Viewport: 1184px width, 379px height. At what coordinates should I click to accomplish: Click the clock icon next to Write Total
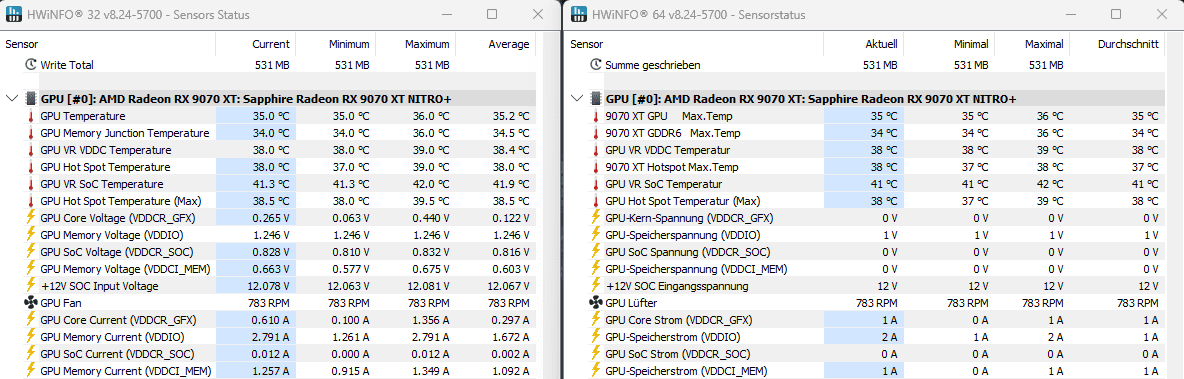tap(31, 65)
